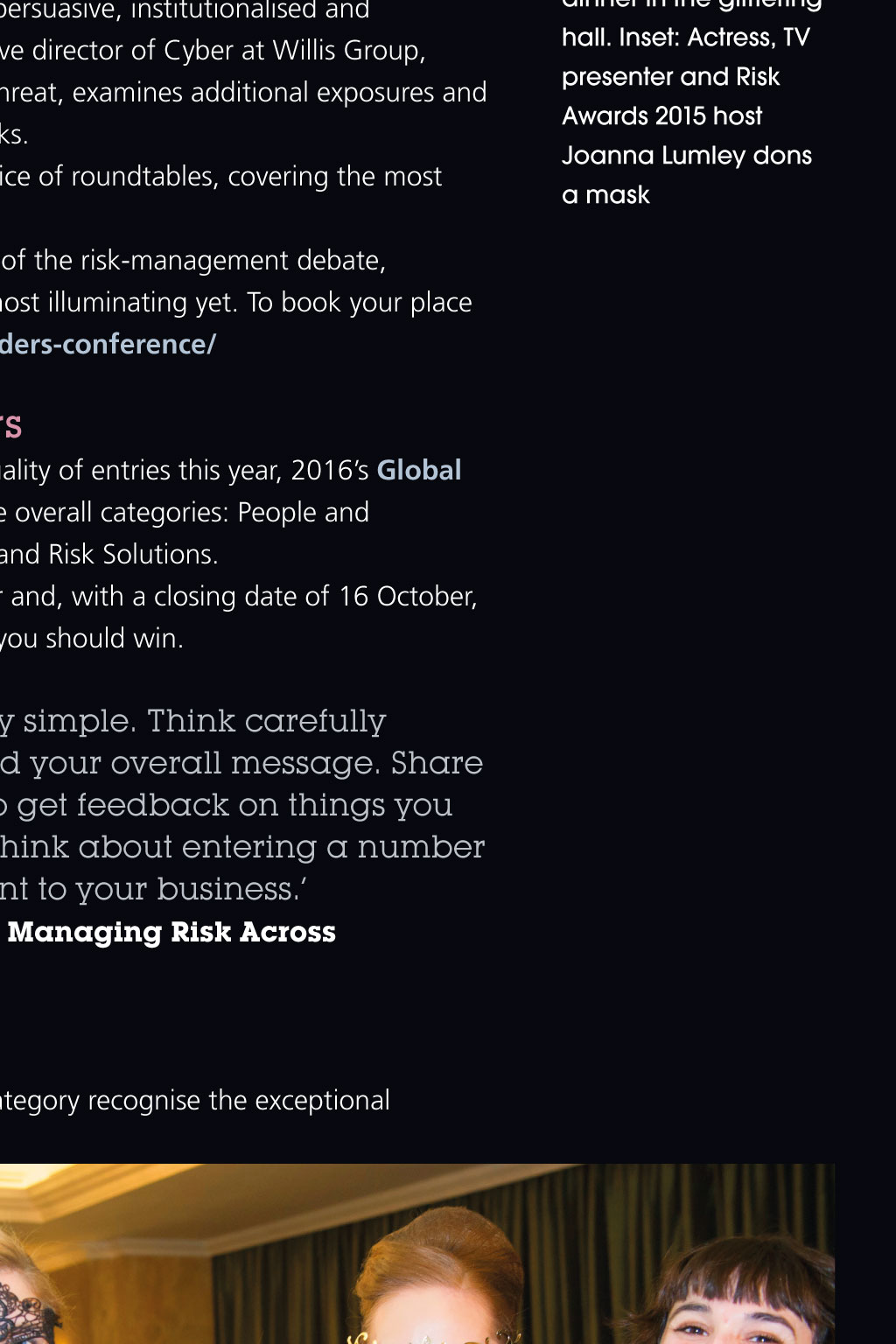Select the Managing Risk Across bold text
This screenshot has height=1344, width=896.
point(171,932)
